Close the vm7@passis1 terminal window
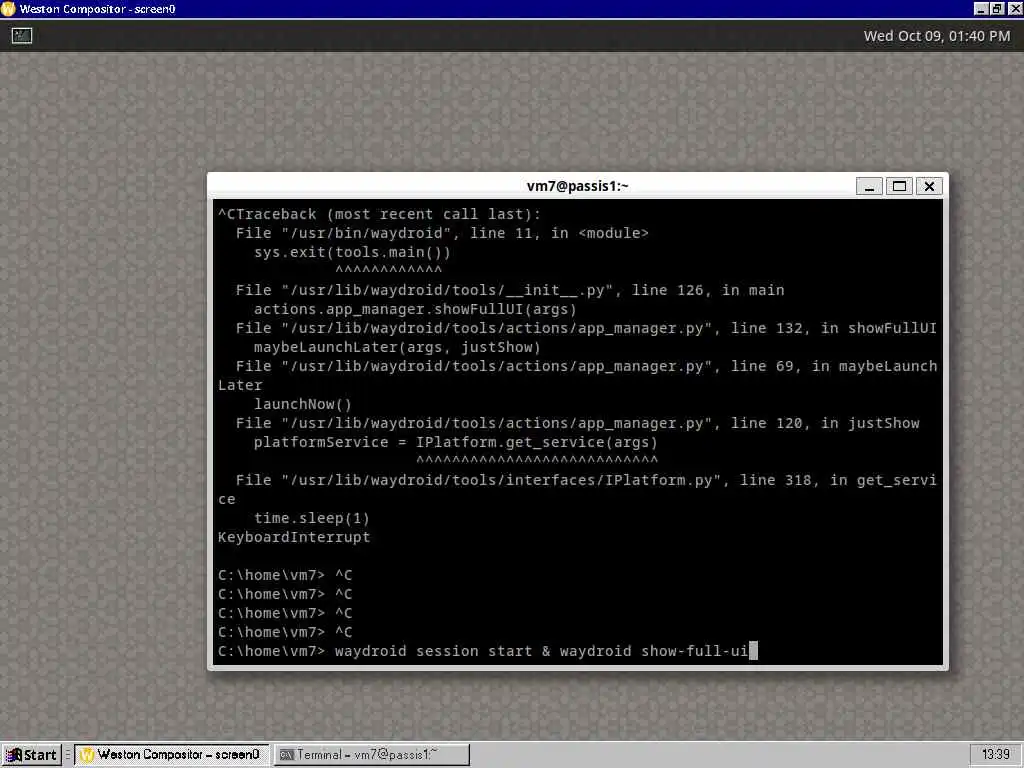The image size is (1024, 768). pyautogui.click(x=929, y=187)
